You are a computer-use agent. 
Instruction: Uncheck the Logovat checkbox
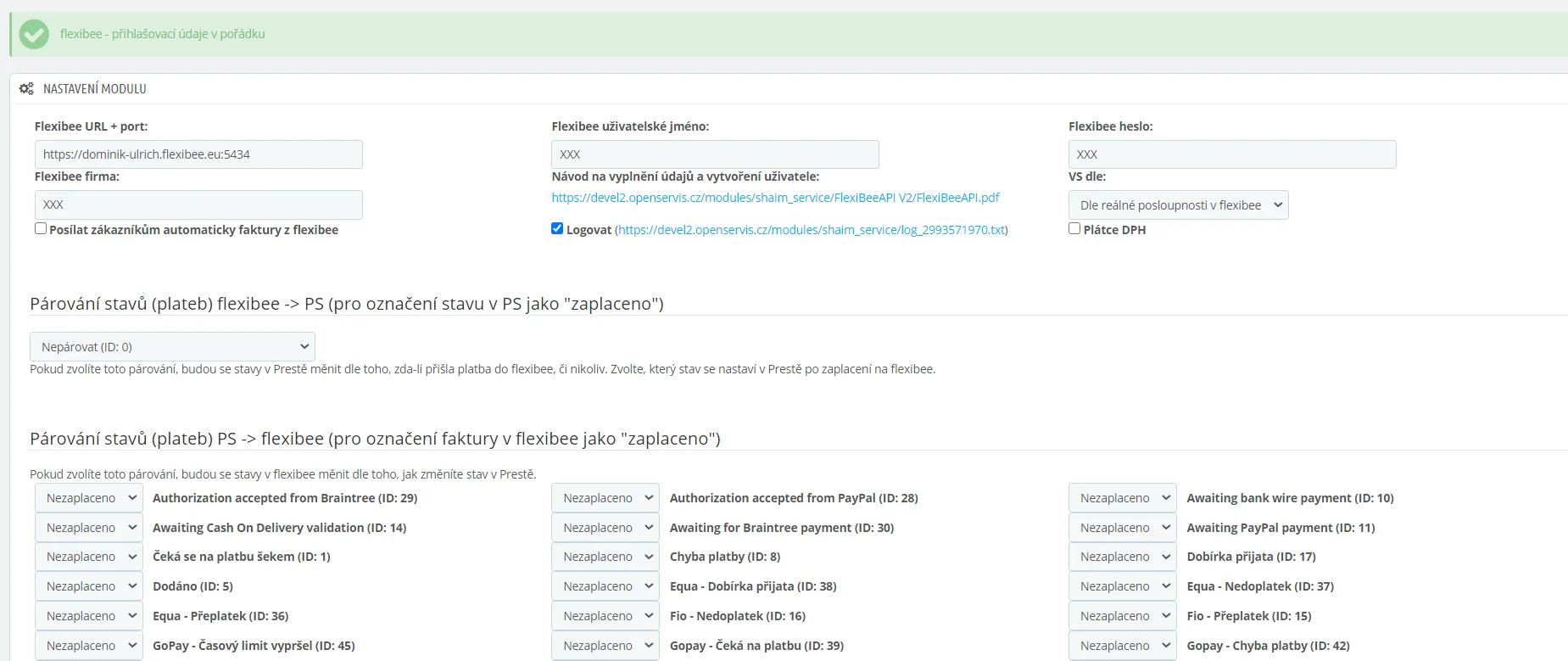pyautogui.click(x=557, y=228)
